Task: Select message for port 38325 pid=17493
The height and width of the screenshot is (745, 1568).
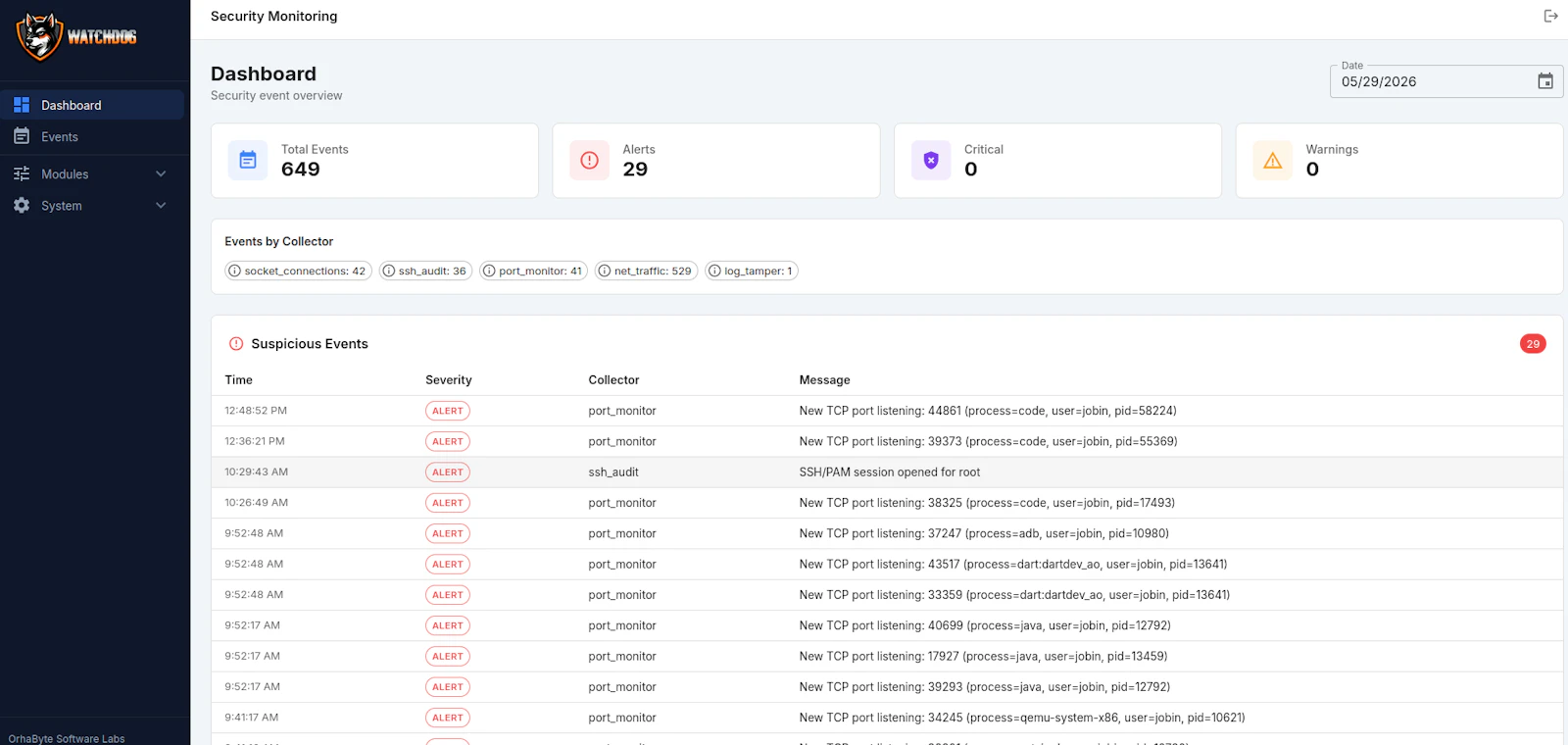Action: click(x=987, y=503)
